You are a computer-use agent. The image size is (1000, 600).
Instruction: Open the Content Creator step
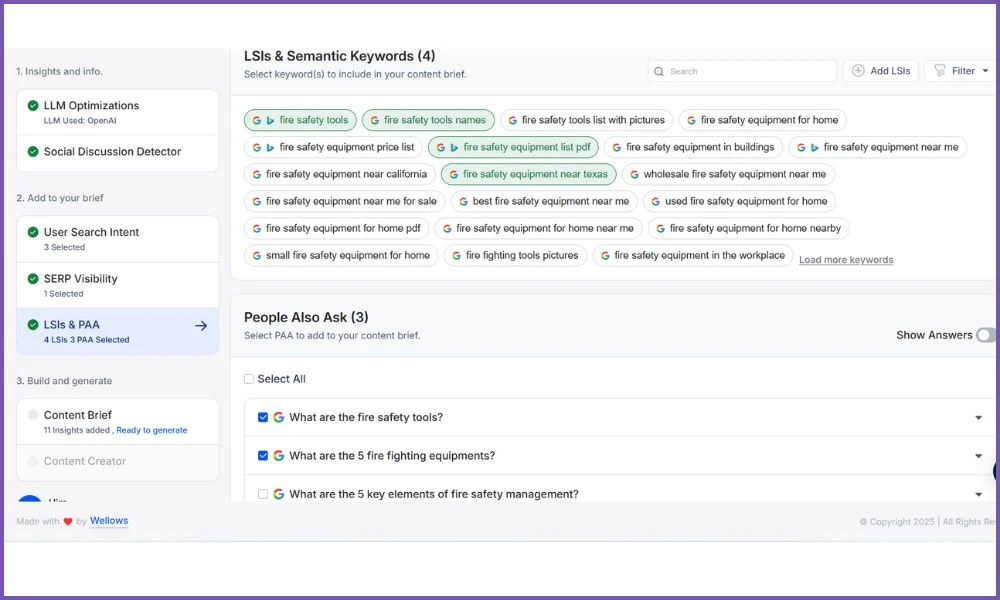coord(84,461)
